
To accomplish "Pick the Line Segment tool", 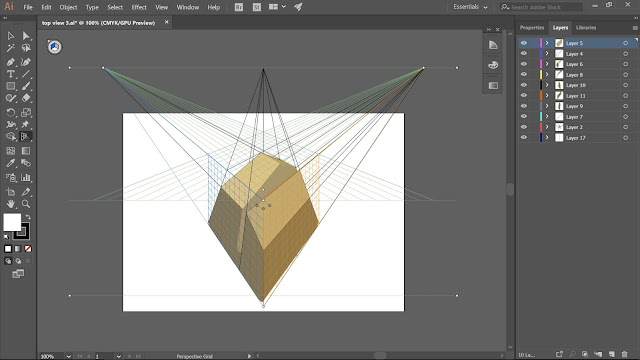I will click(26, 74).
